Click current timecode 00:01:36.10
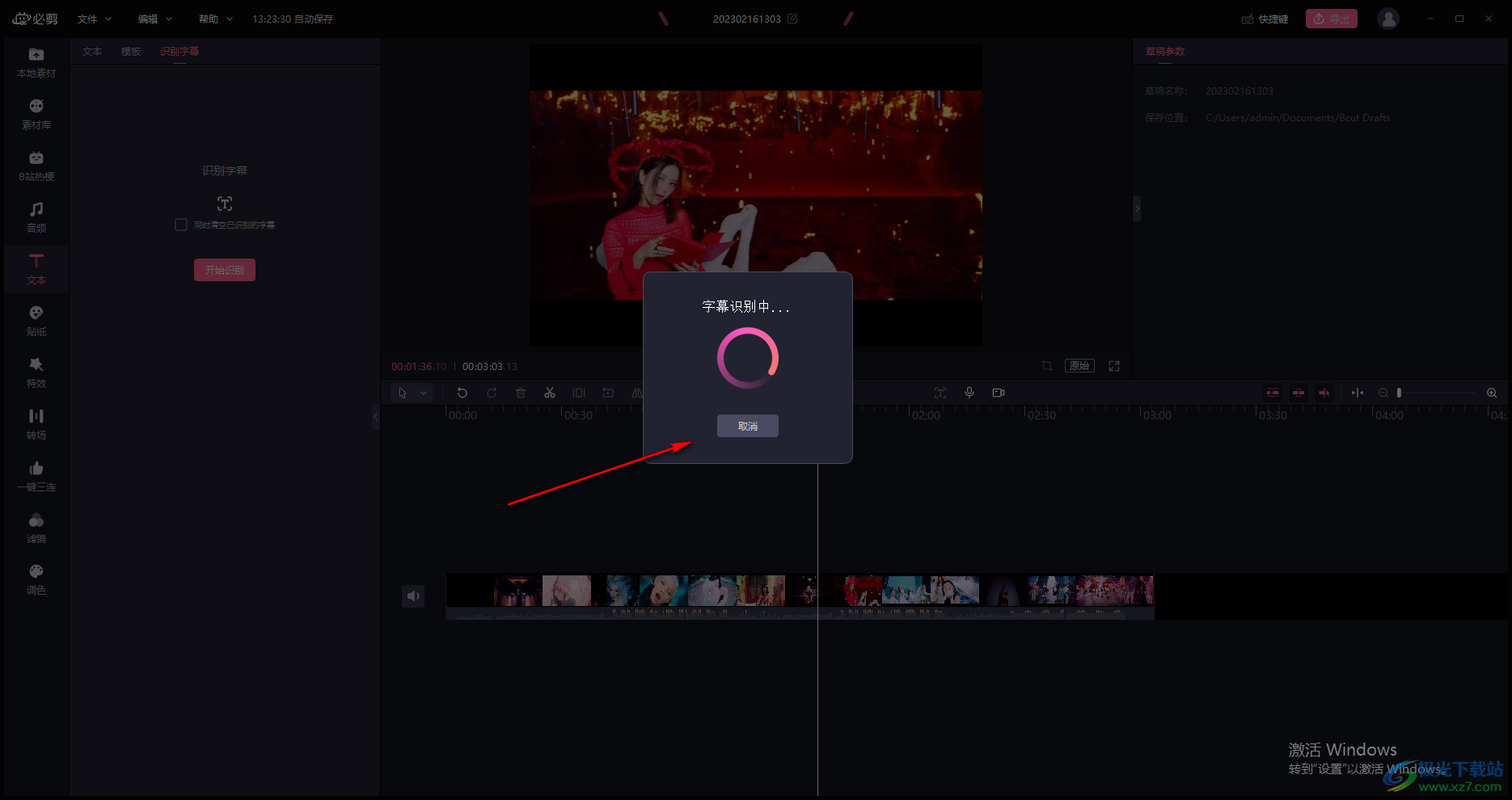The image size is (1512, 800). [419, 367]
